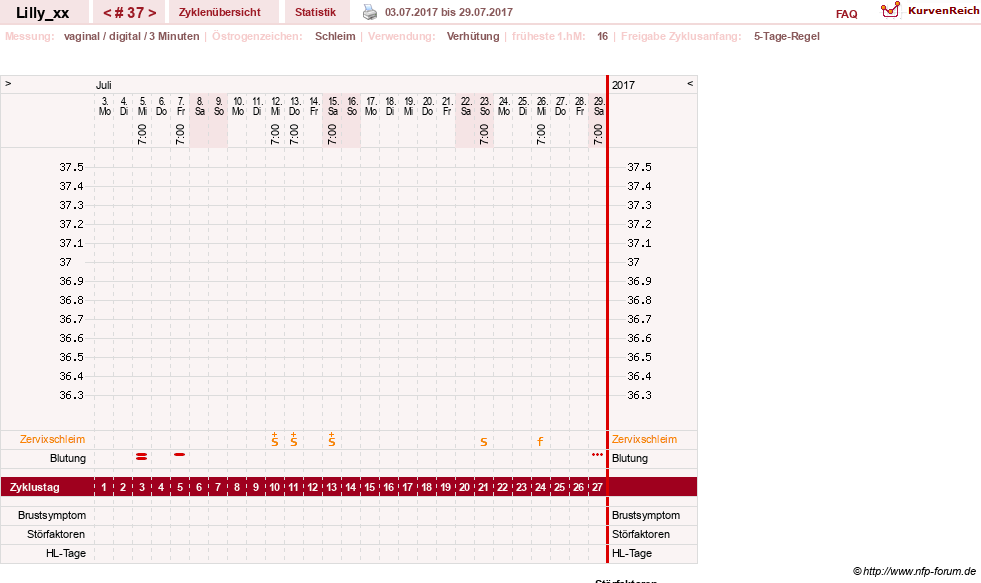Image resolution: width=981 pixels, height=583 pixels.
Task: Click the left Zervixschleim row label
Action: click(53, 439)
